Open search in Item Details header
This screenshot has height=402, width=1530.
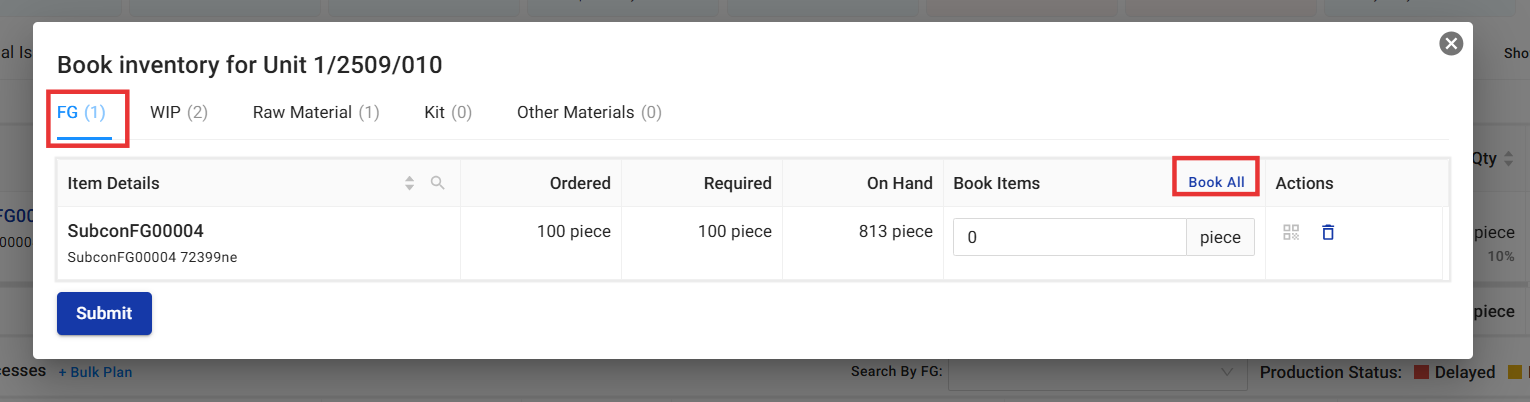437,183
